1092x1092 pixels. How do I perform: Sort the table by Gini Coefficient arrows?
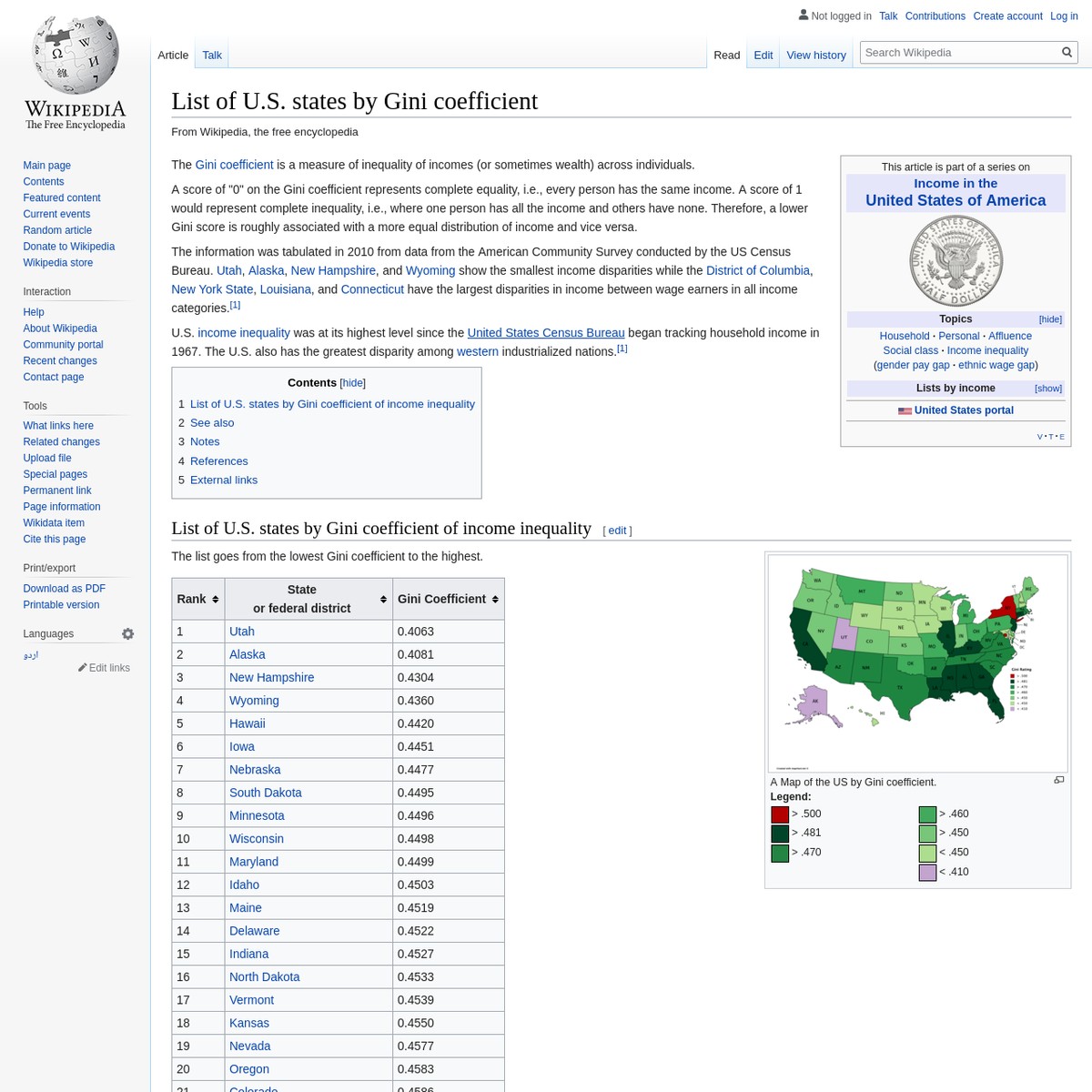[495, 598]
